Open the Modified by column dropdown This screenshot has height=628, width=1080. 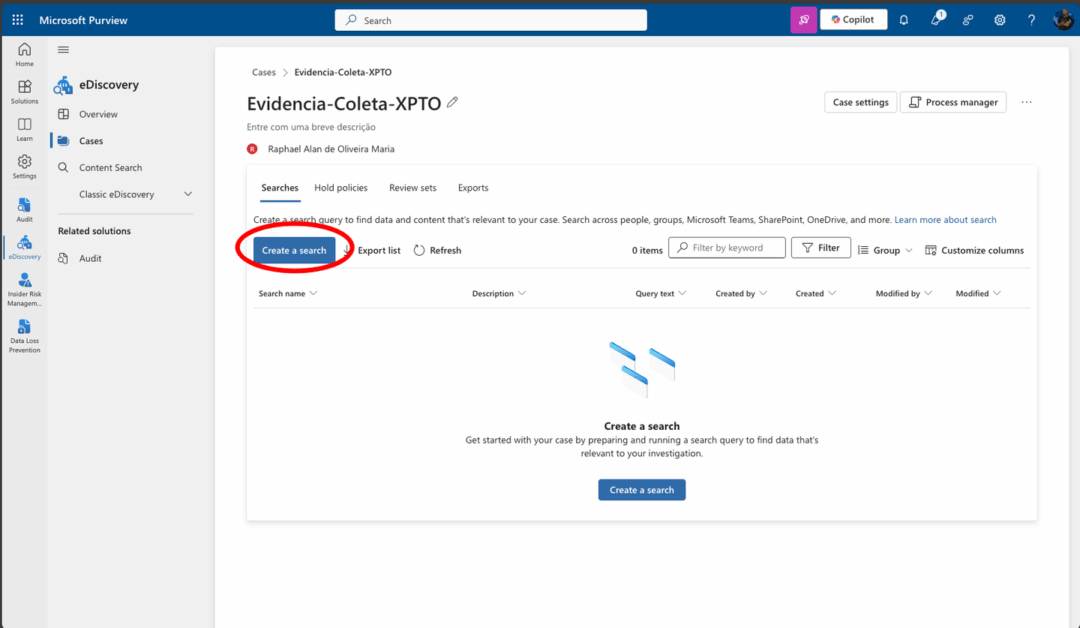pyautogui.click(x=928, y=293)
